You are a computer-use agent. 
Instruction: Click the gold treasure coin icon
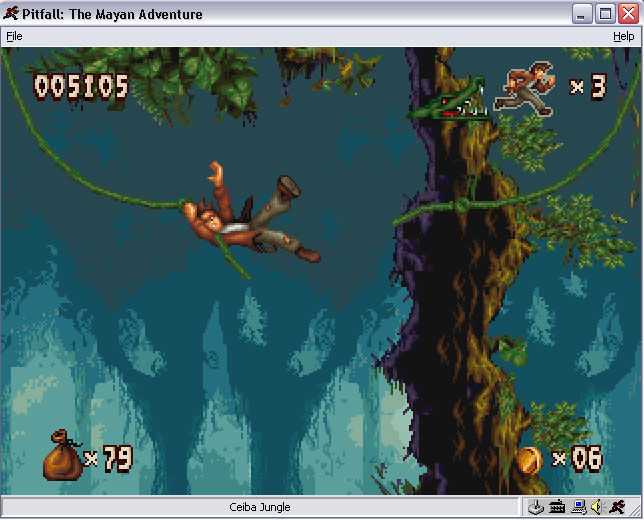[529, 459]
